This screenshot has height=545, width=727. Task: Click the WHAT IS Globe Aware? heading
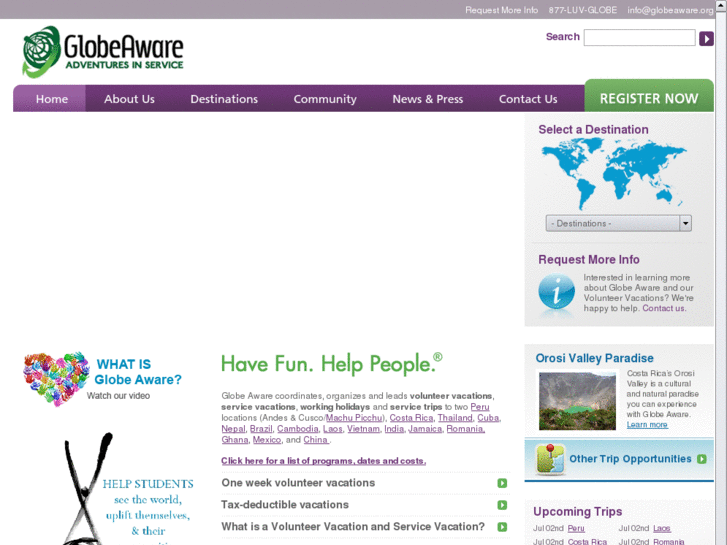[x=138, y=372]
